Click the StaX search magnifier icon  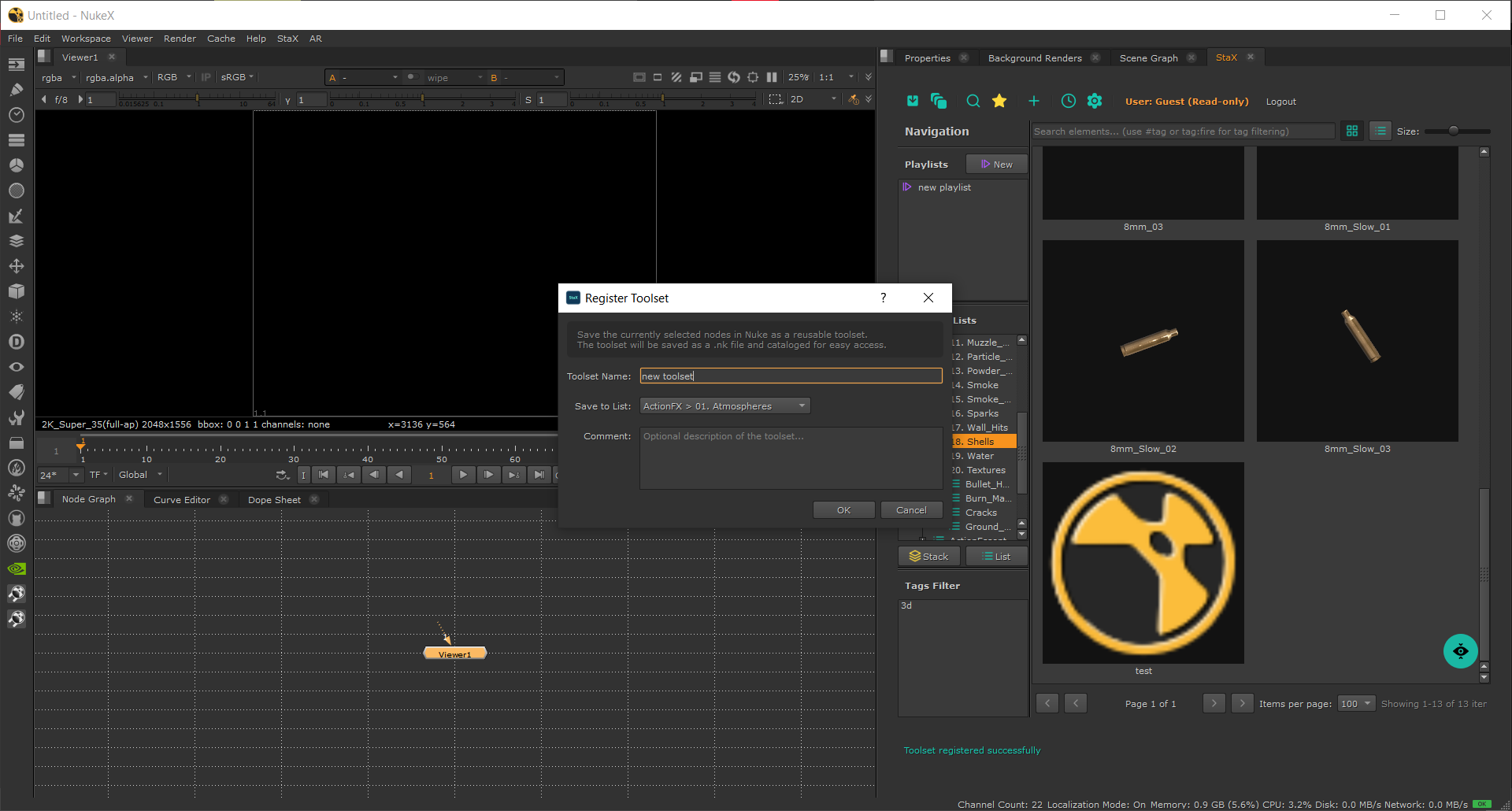click(973, 101)
